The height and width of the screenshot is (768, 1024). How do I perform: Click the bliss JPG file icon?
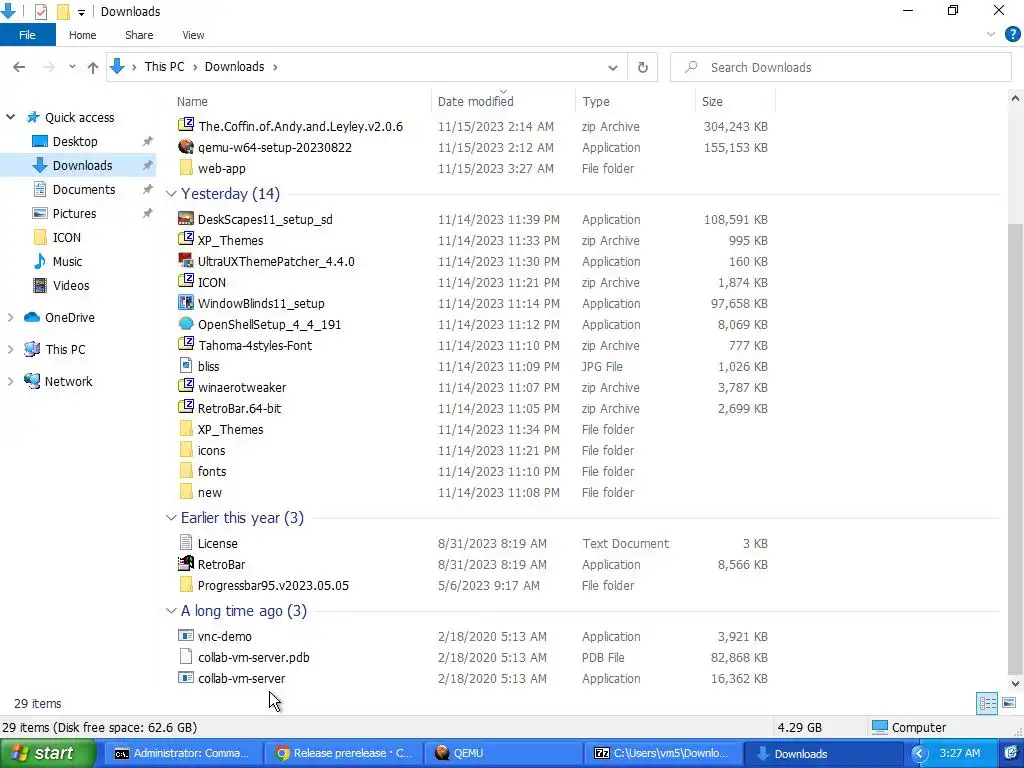(185, 366)
